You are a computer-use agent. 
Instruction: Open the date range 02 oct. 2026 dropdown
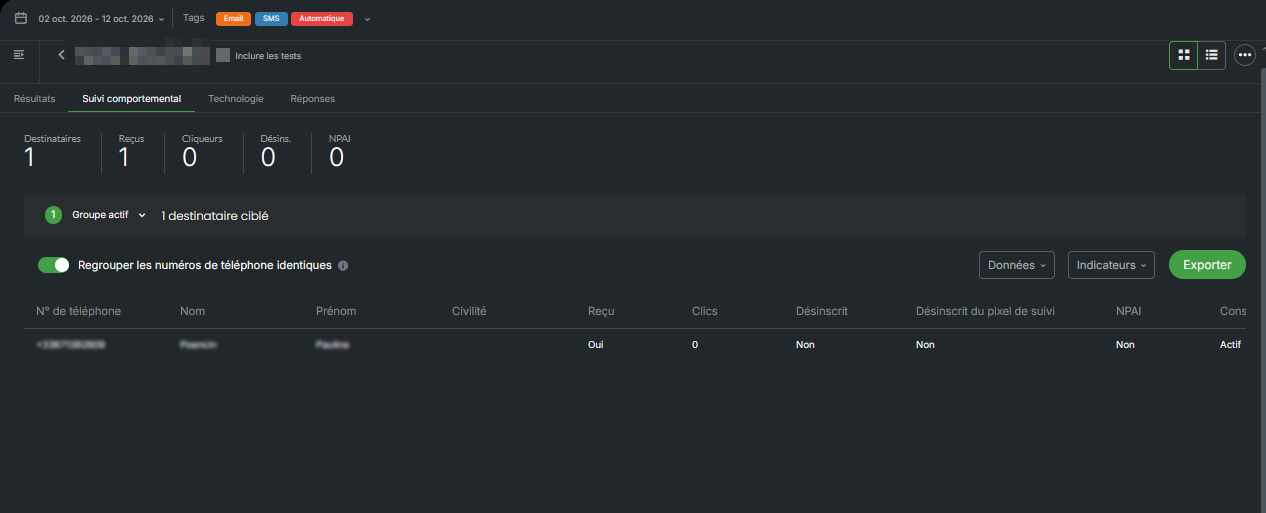coord(101,19)
